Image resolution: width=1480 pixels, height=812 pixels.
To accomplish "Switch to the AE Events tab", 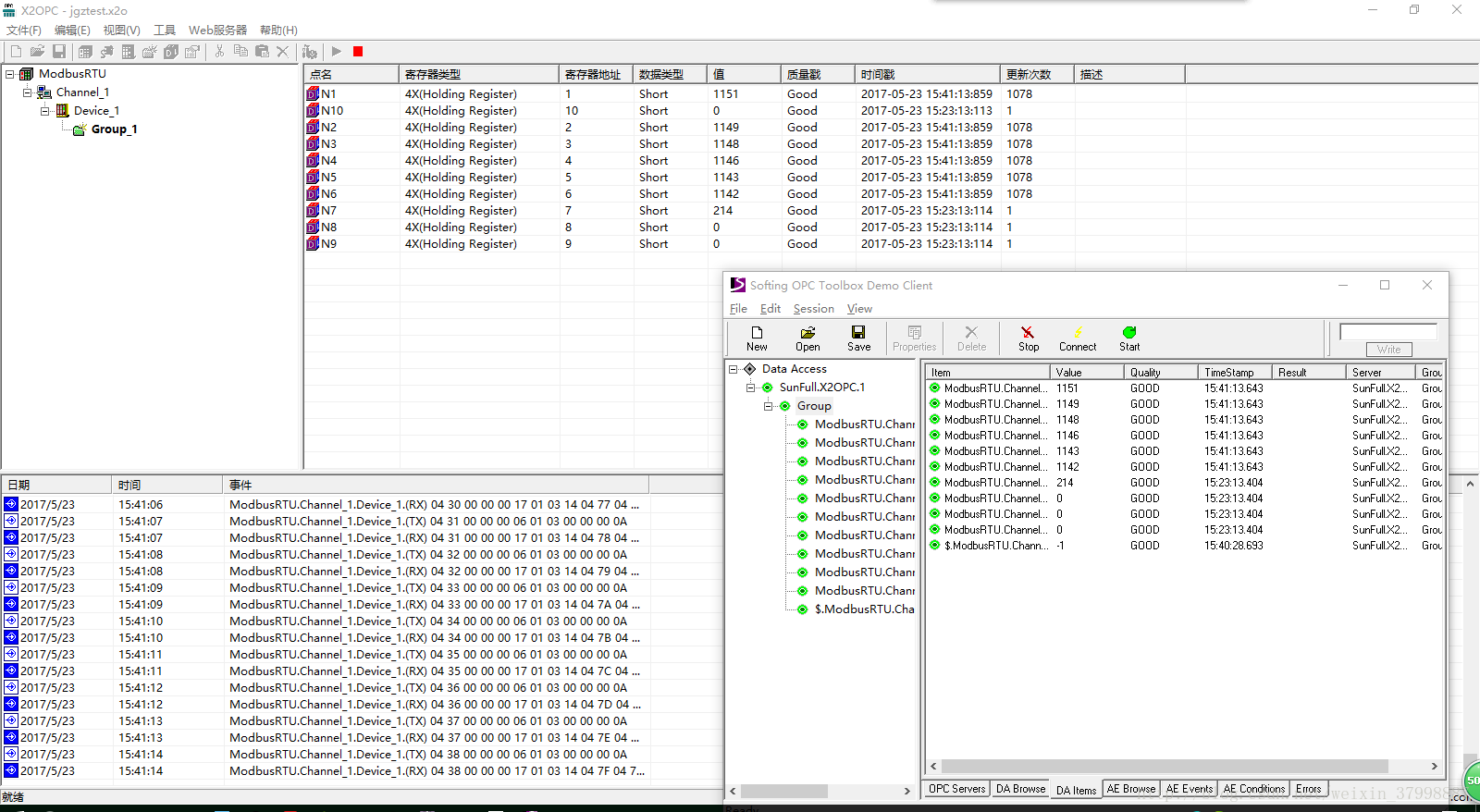I will (x=1190, y=789).
